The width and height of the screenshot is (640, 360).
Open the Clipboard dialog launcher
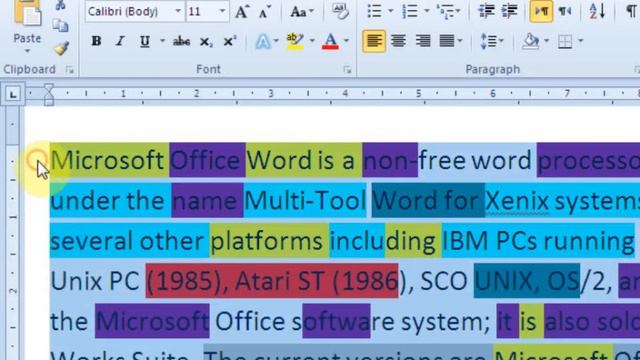(70, 70)
